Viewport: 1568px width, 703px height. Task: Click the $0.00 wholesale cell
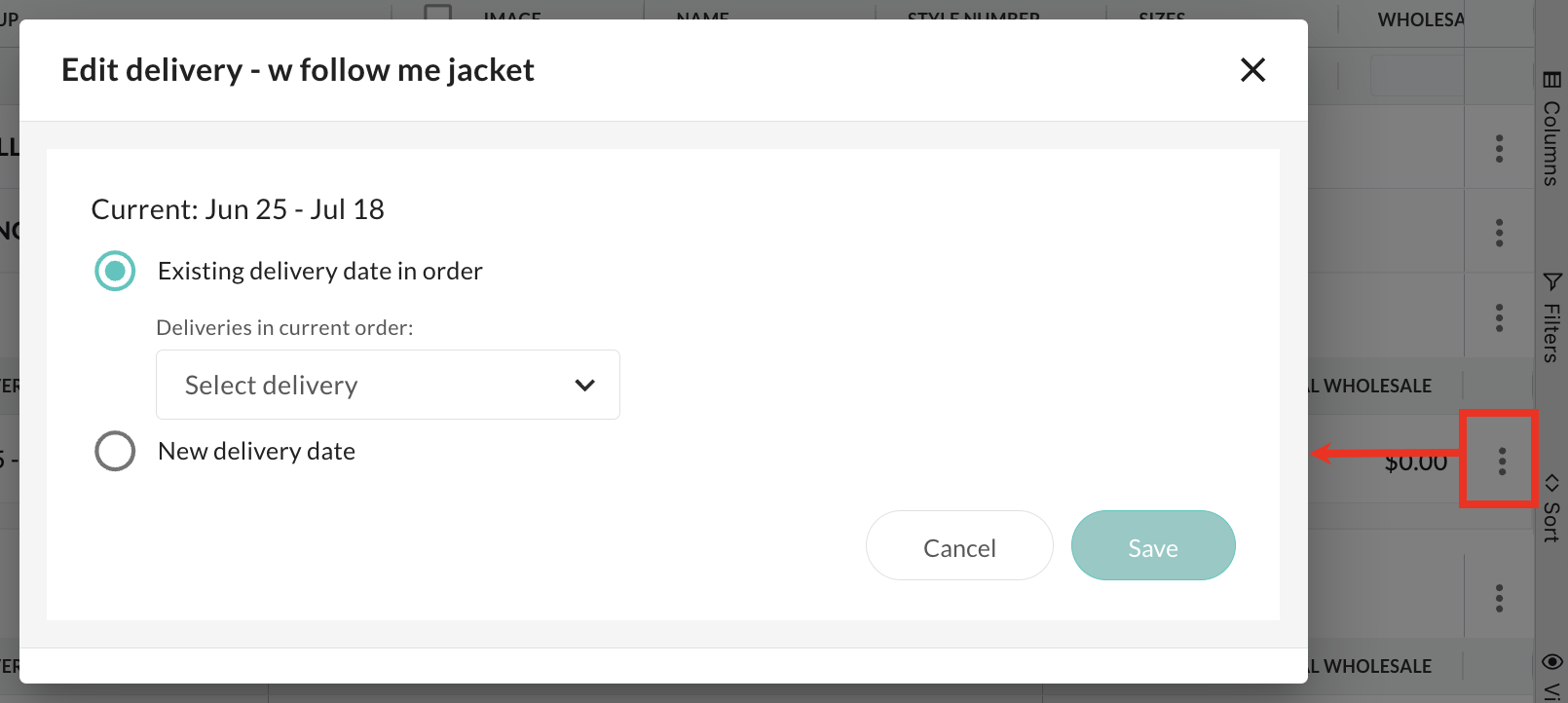1416,462
